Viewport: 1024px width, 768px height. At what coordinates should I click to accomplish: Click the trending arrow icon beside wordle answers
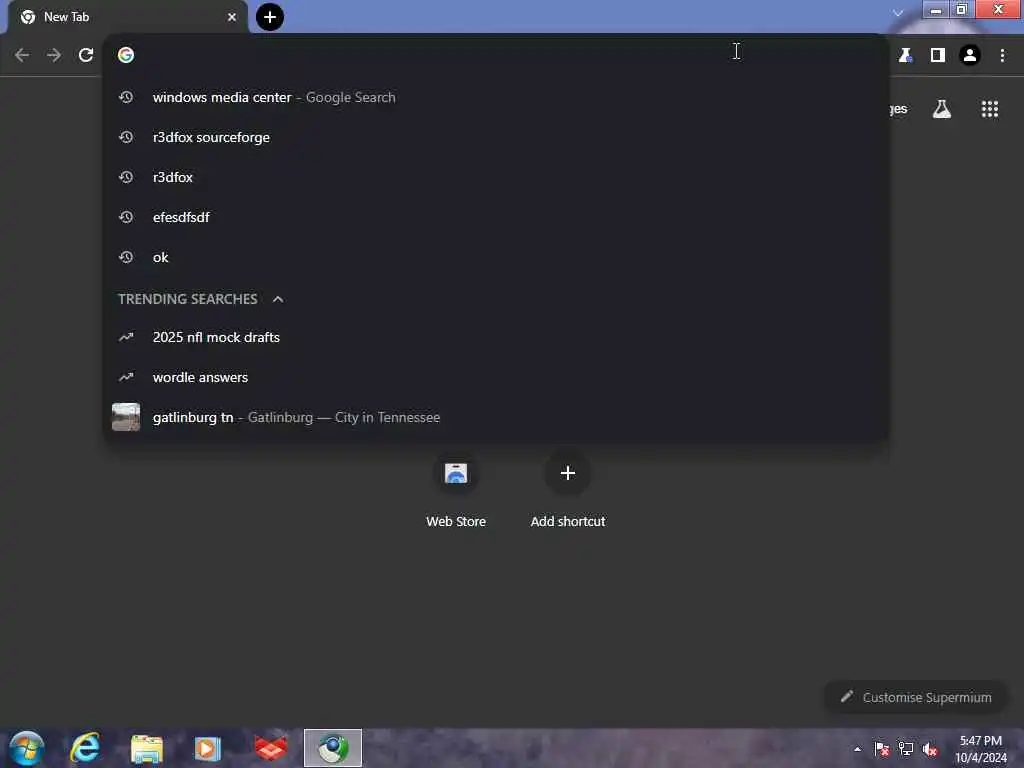click(x=126, y=377)
